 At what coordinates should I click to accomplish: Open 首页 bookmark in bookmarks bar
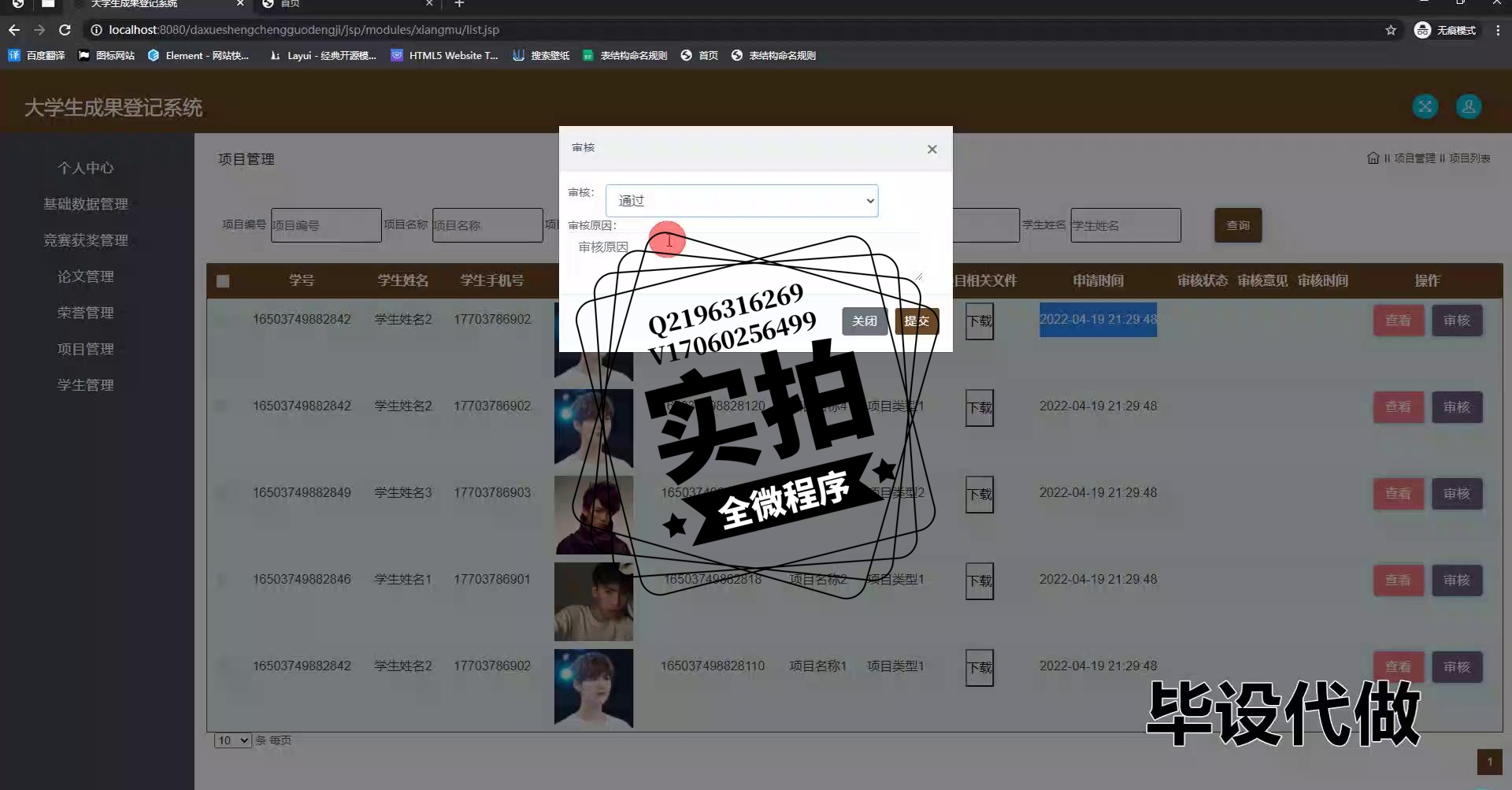(699, 55)
